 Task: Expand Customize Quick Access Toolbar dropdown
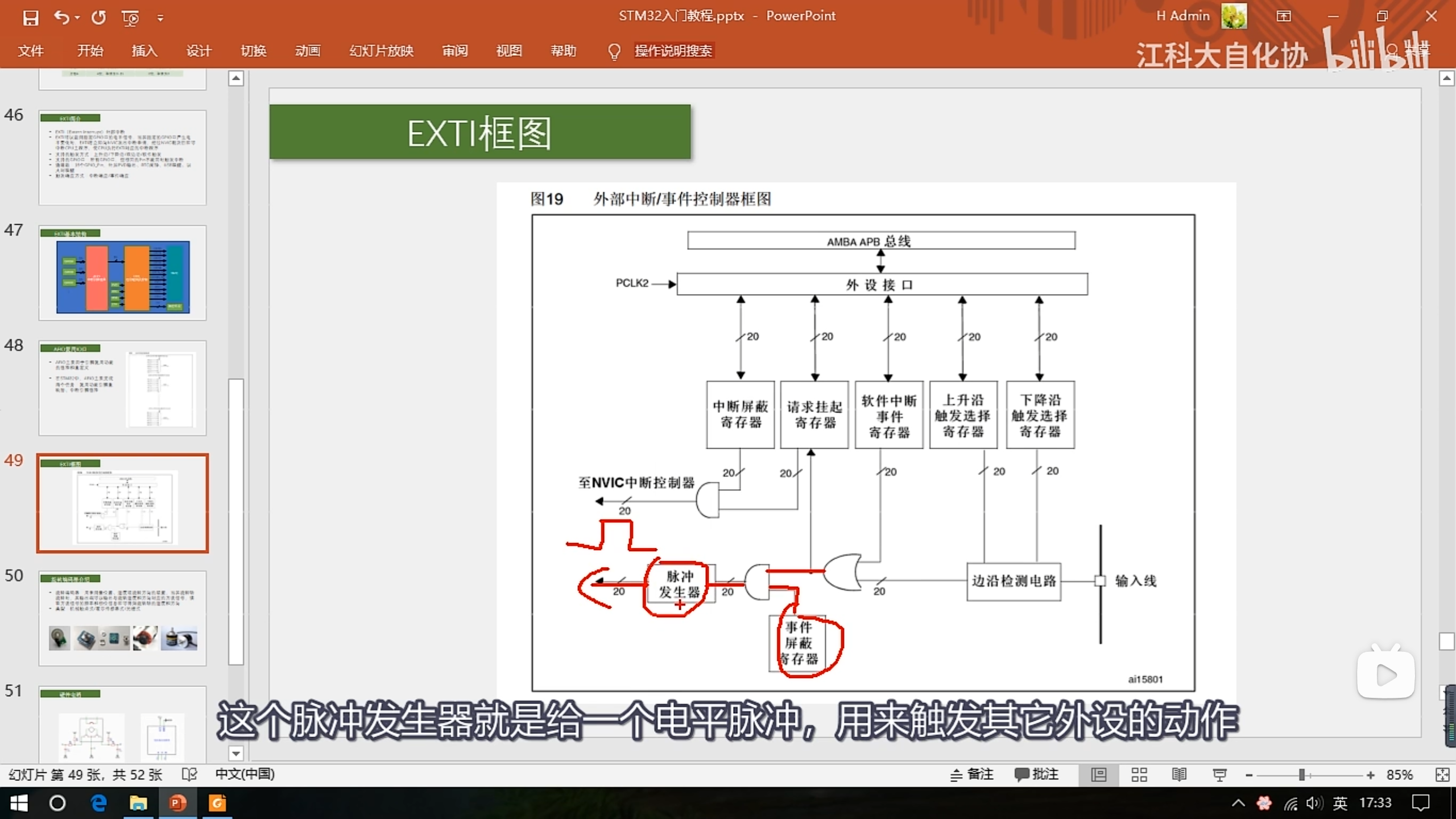160,18
